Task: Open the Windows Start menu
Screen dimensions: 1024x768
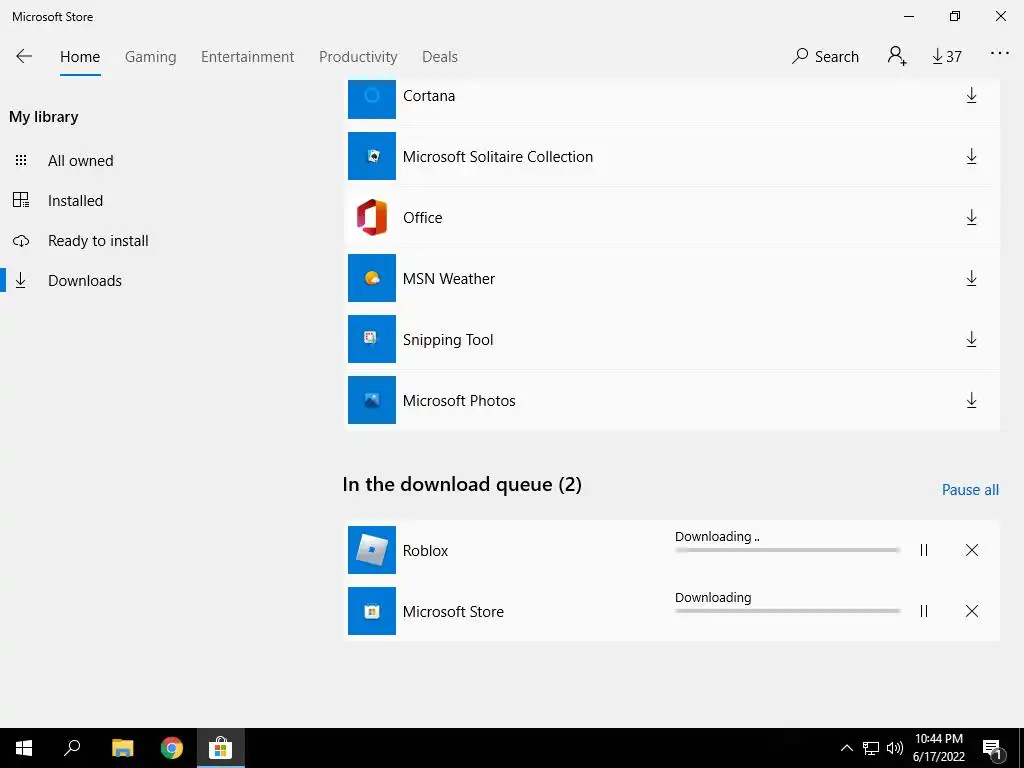Action: coord(24,748)
